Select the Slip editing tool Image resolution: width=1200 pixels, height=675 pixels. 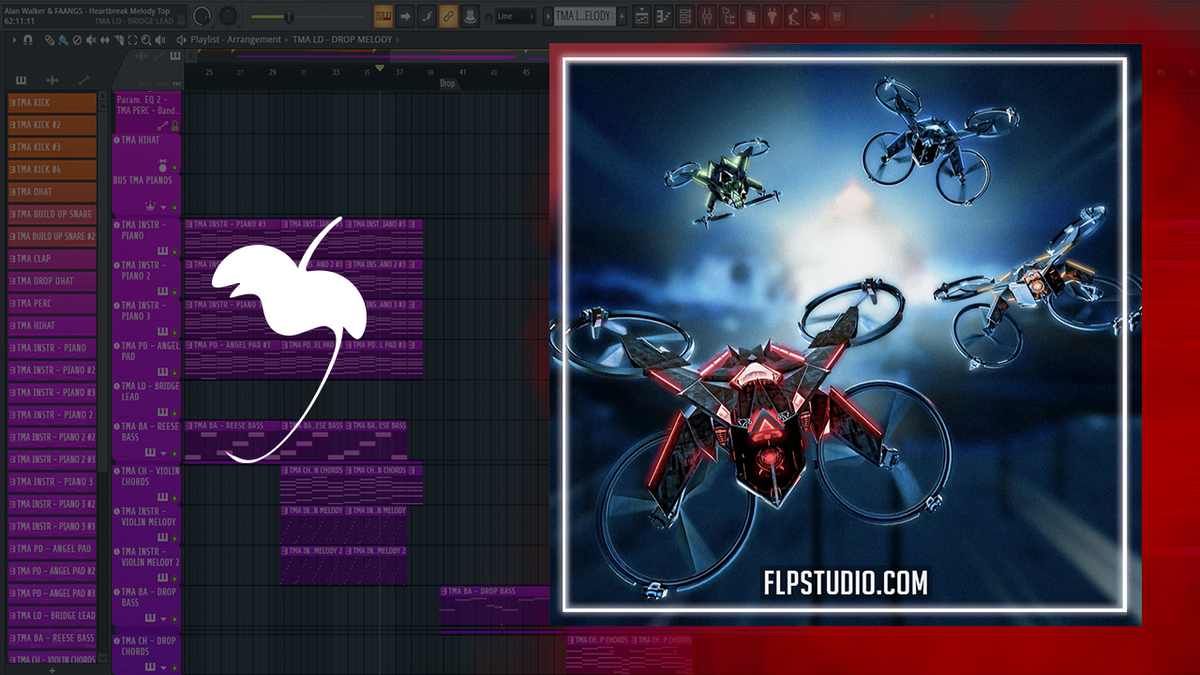tap(105, 40)
